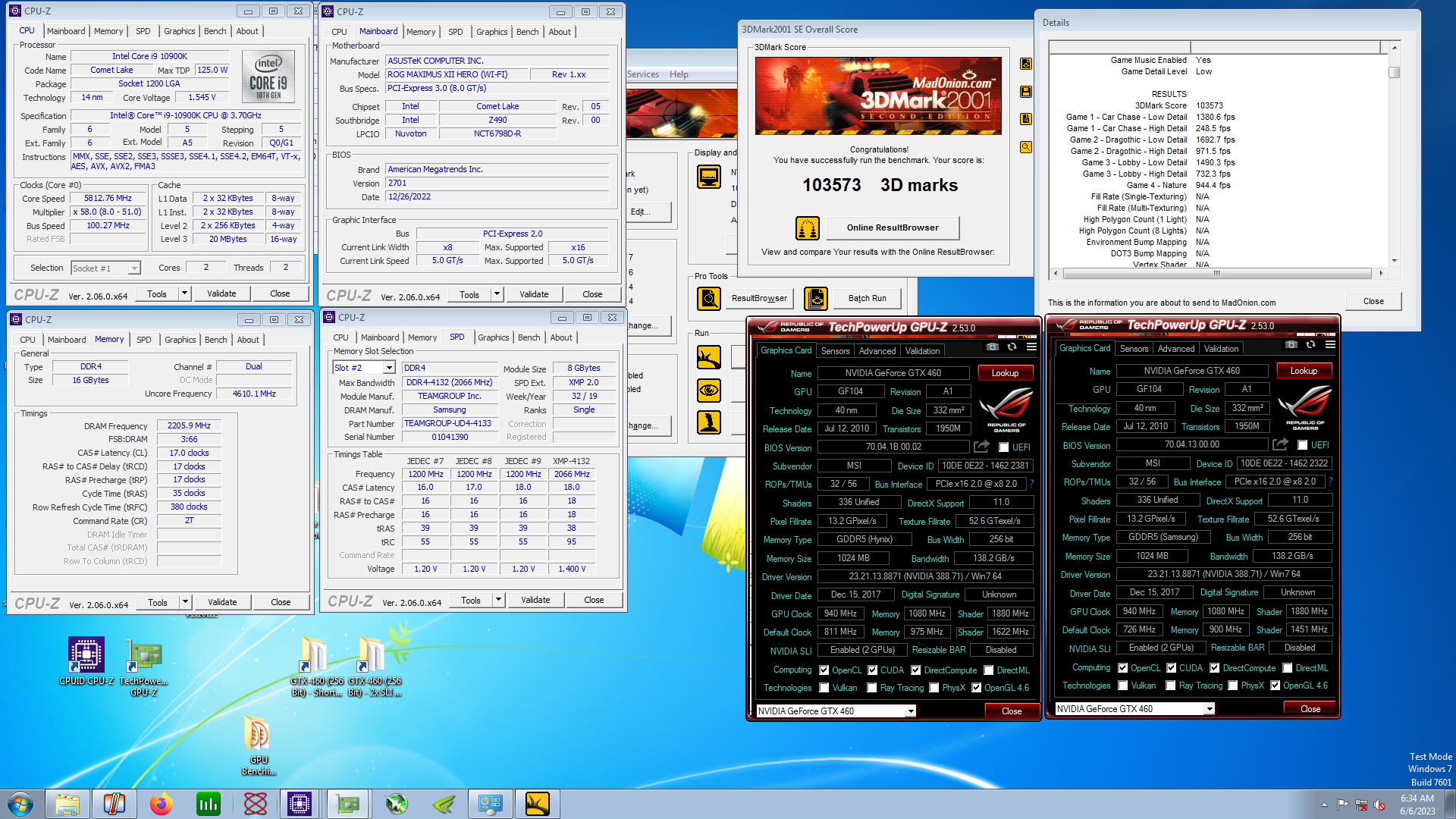Image resolution: width=1456 pixels, height=819 pixels.
Task: Toggle the DirectCompute checkbox in the right GPU-Z
Action: click(1215, 668)
